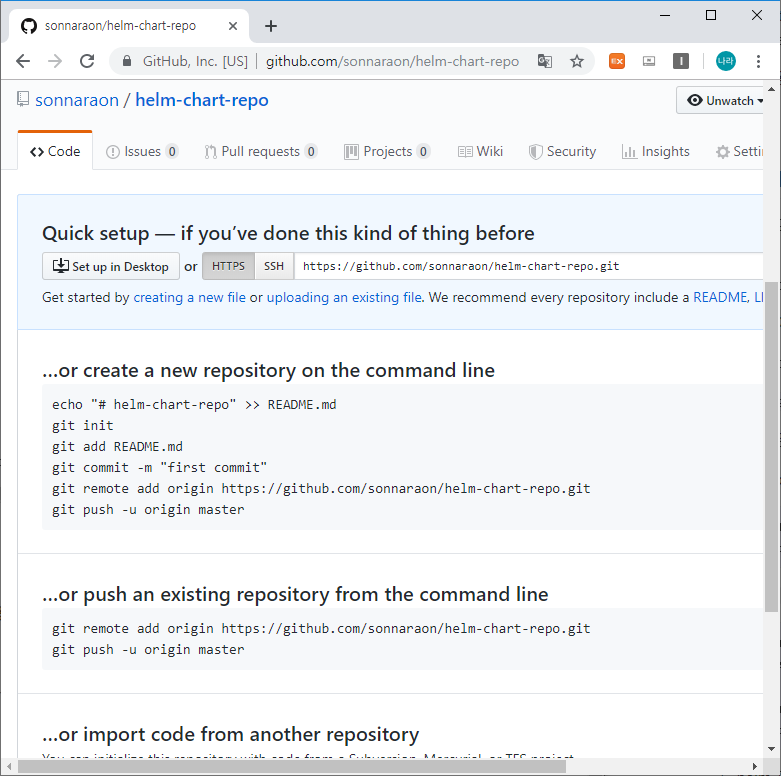
Task: Go back to the previous page
Action: (x=23, y=61)
